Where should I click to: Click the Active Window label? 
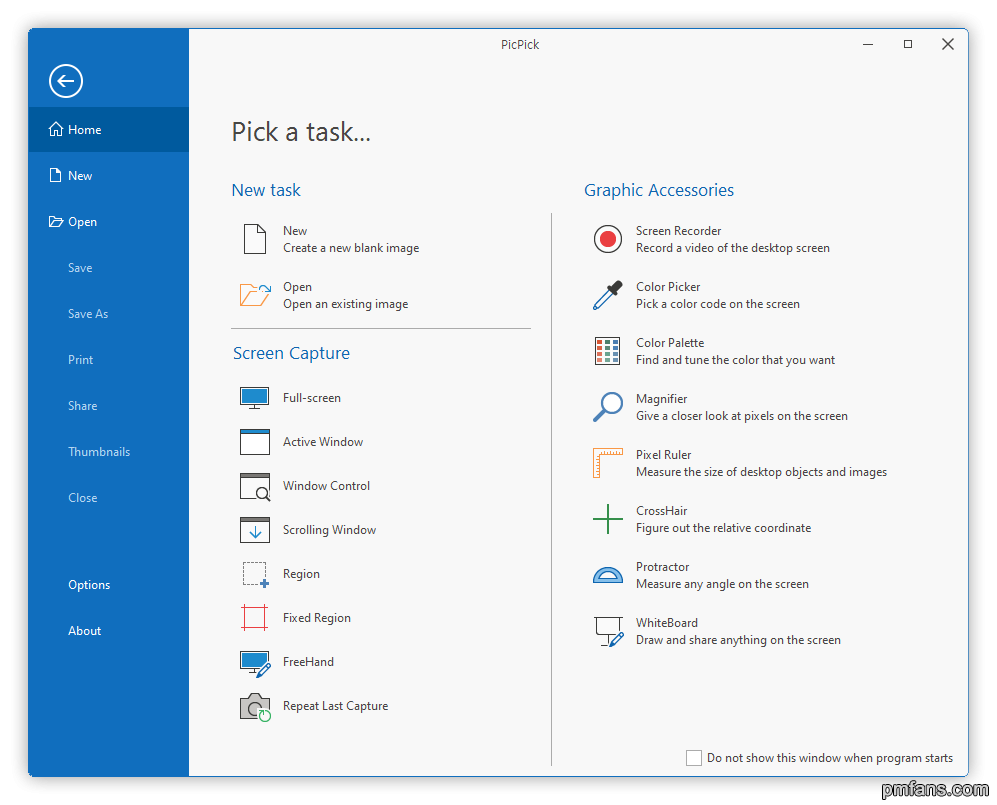coord(323,442)
